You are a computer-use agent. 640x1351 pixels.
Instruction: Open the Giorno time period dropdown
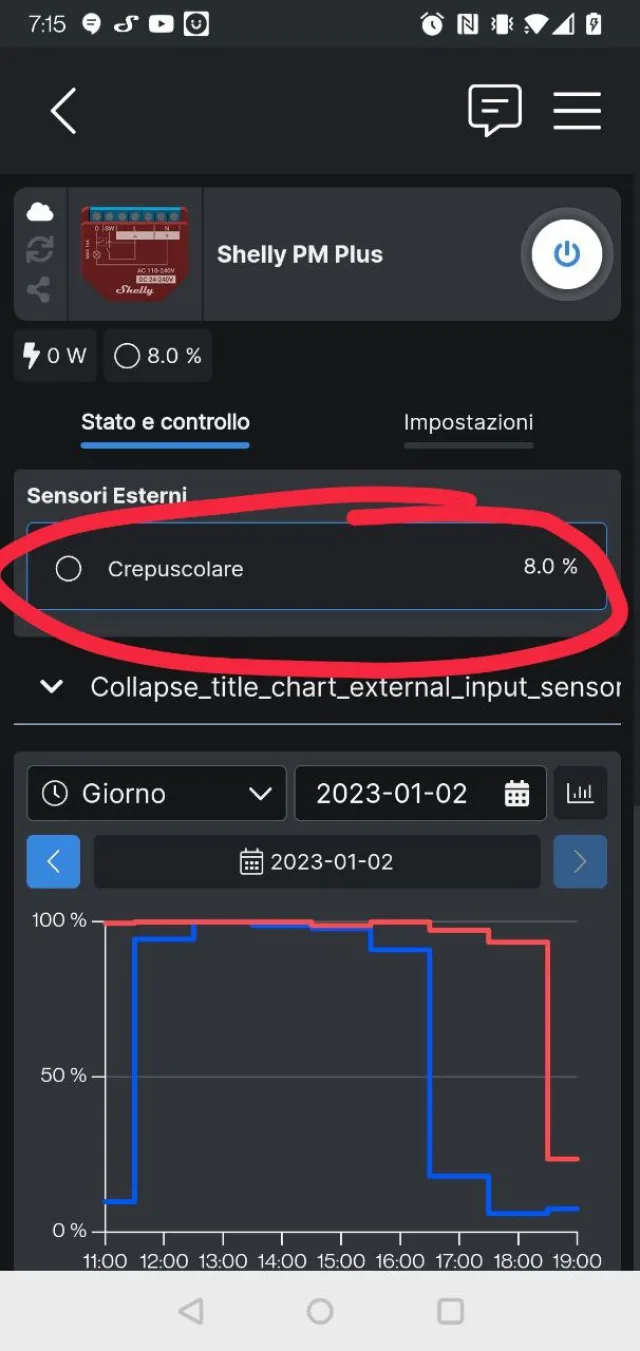coord(155,793)
